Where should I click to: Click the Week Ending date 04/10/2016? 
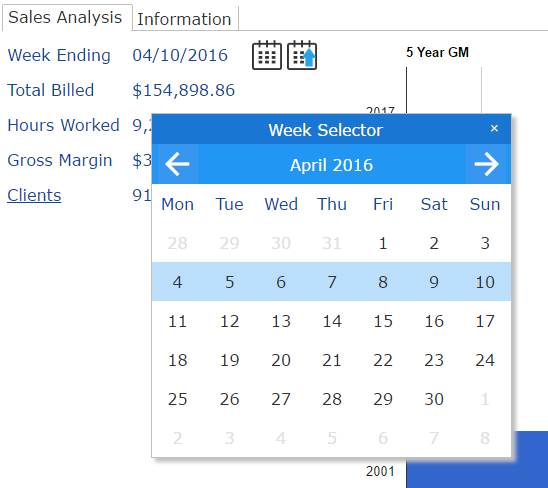[x=180, y=55]
